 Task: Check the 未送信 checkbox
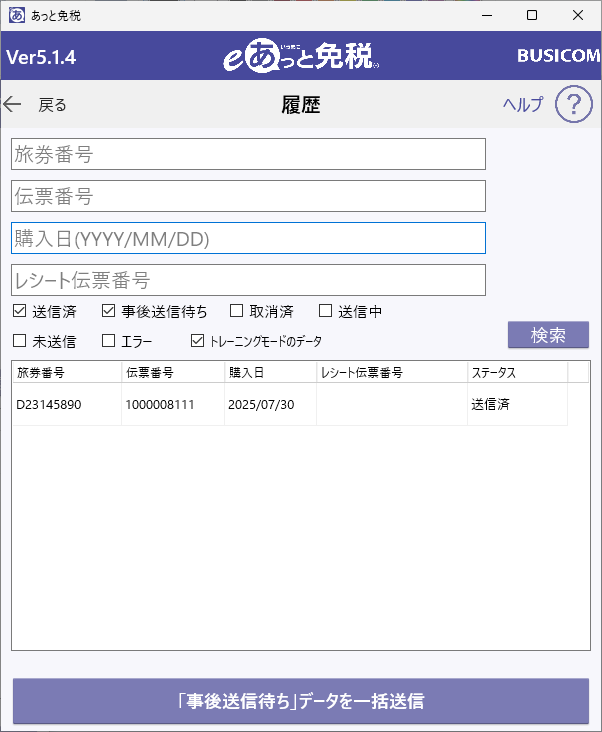pos(19,340)
